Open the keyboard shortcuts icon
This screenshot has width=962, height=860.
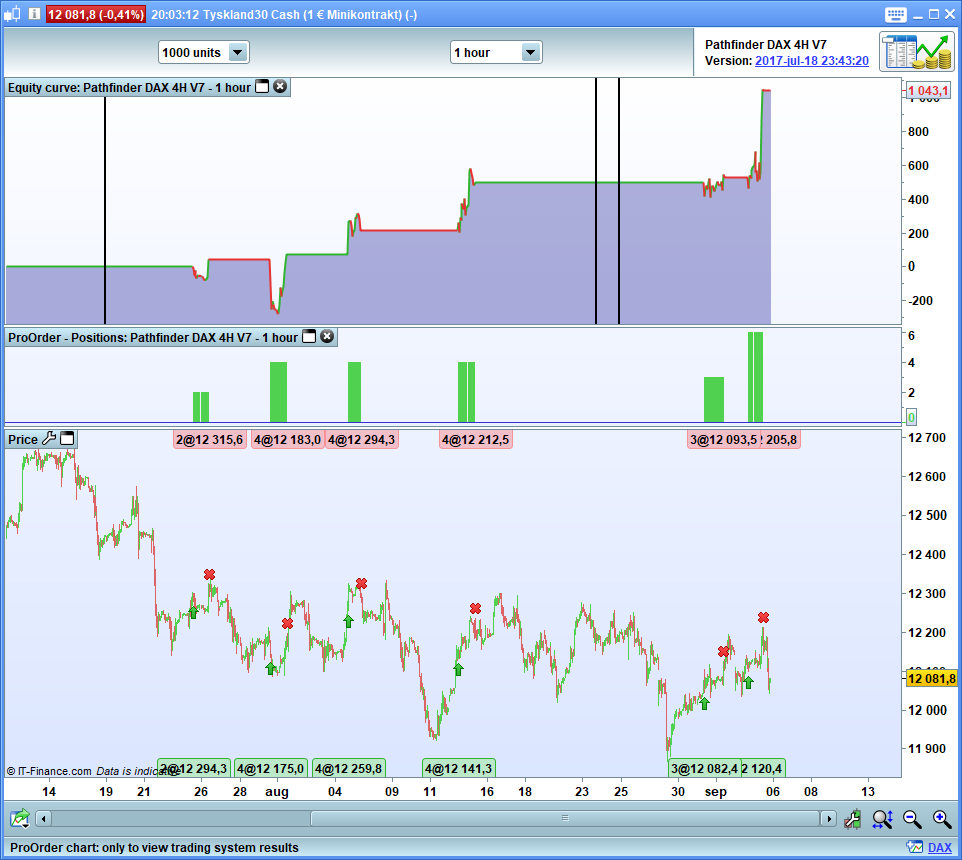point(895,15)
